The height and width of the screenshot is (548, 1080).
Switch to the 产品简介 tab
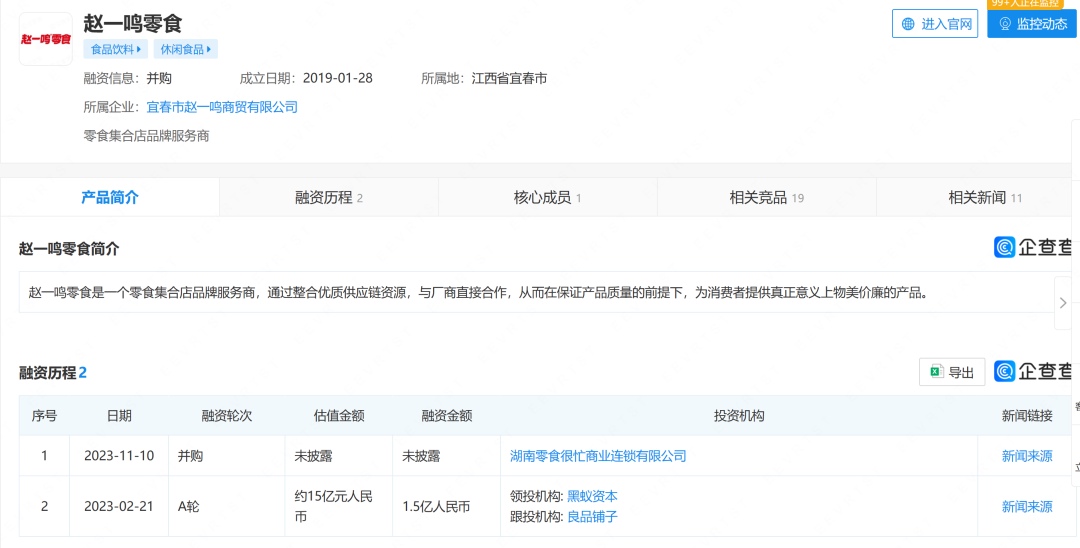110,198
